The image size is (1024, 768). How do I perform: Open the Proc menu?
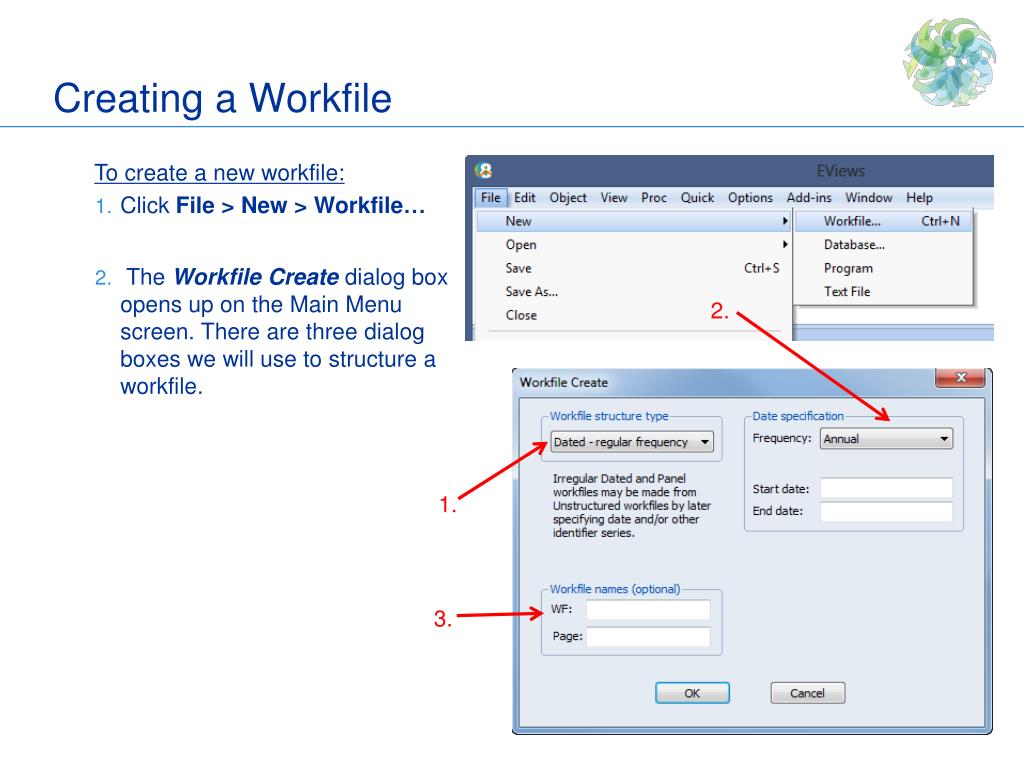[x=654, y=198]
